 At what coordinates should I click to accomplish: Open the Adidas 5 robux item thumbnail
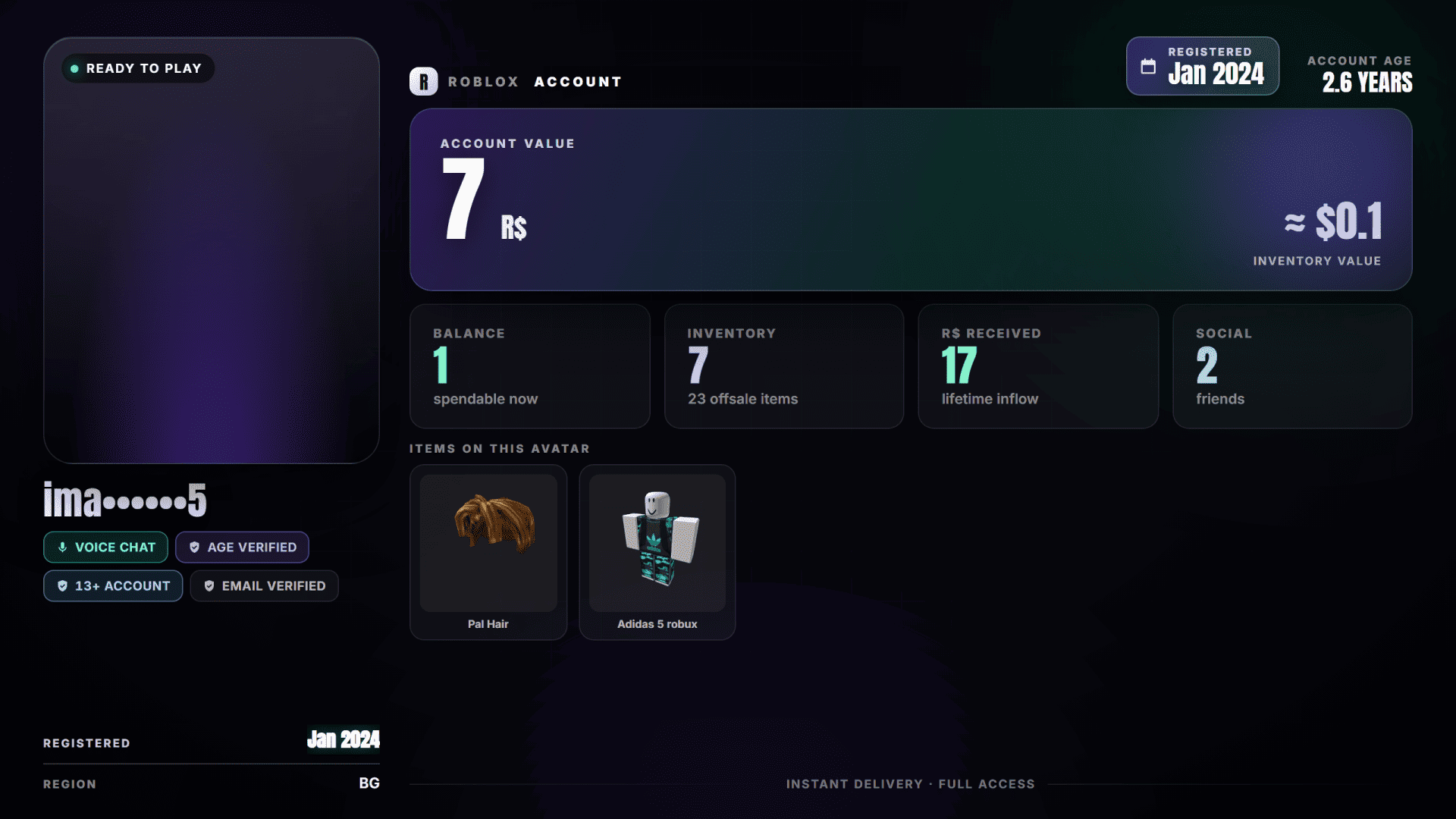pos(657,543)
